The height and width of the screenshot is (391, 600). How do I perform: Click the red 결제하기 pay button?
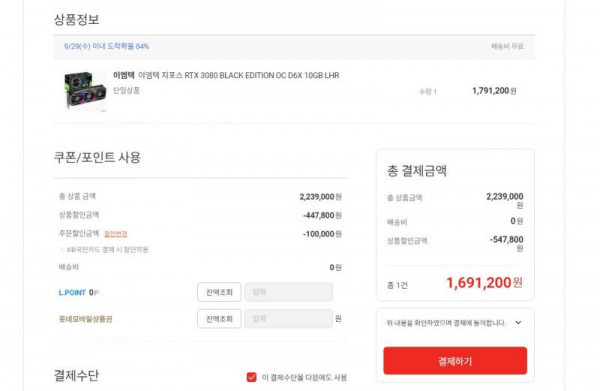click(455, 361)
